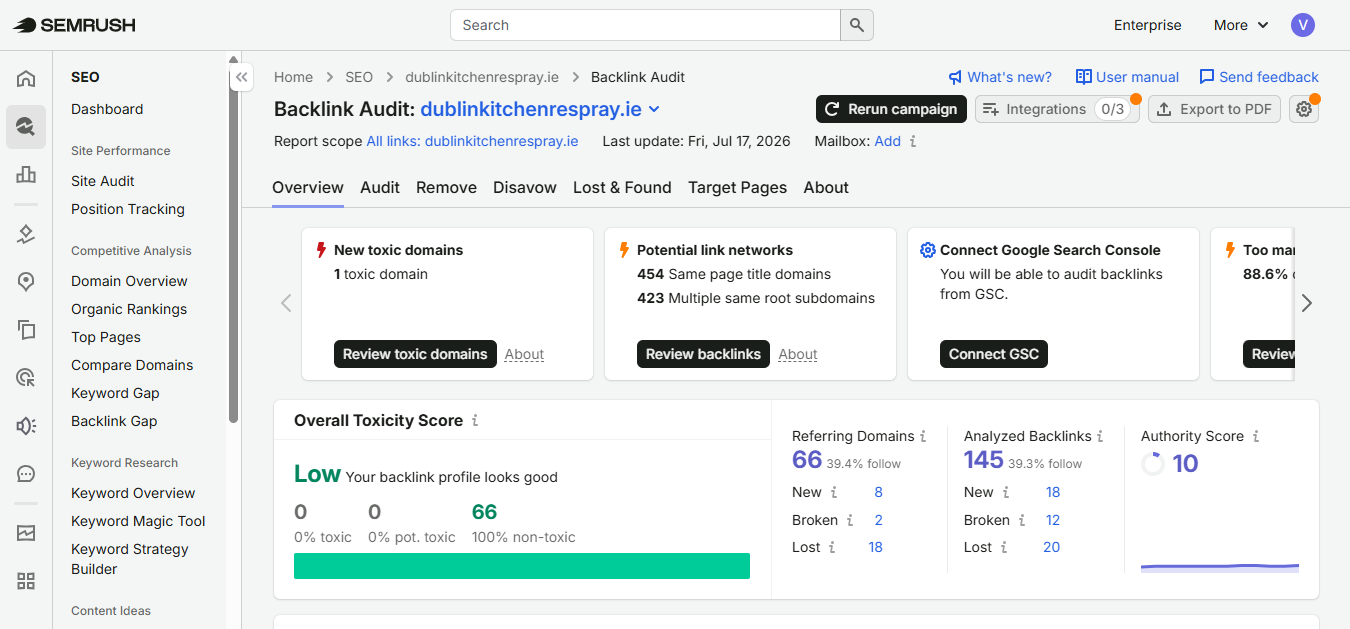Click Rerun campaign button

(891, 109)
